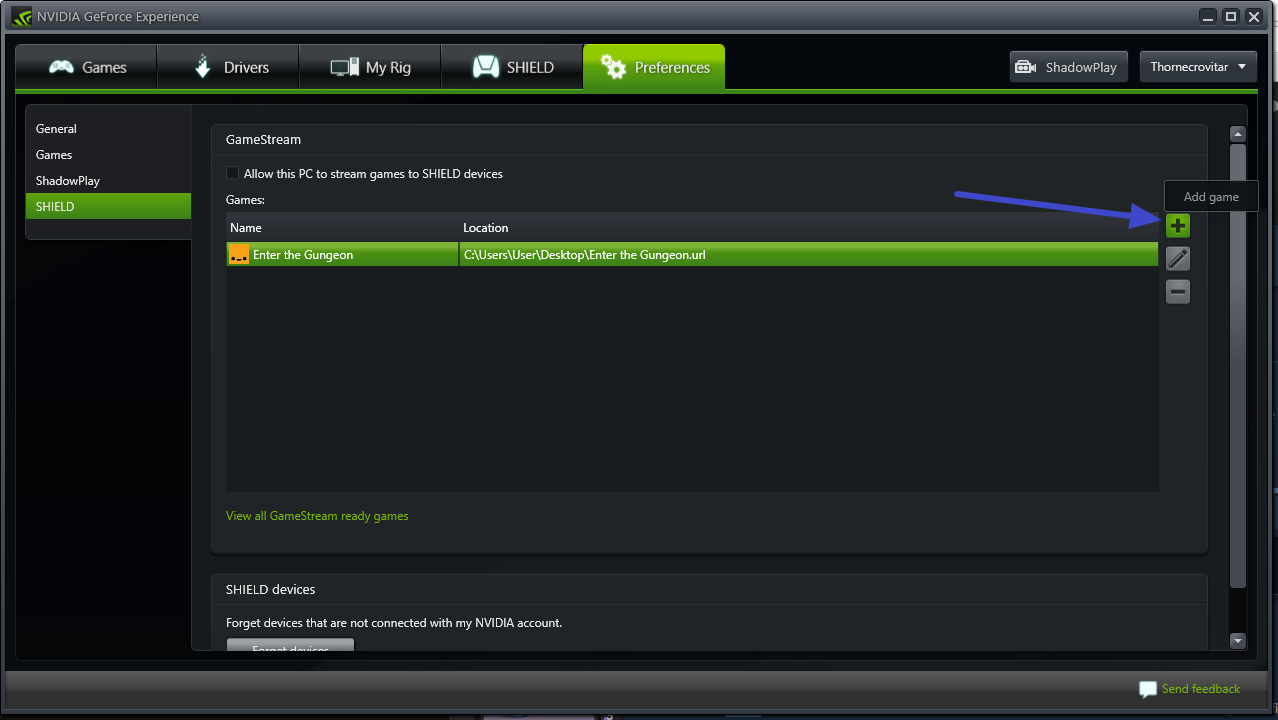
Task: Click the pencil edit game icon
Action: 1178,259
